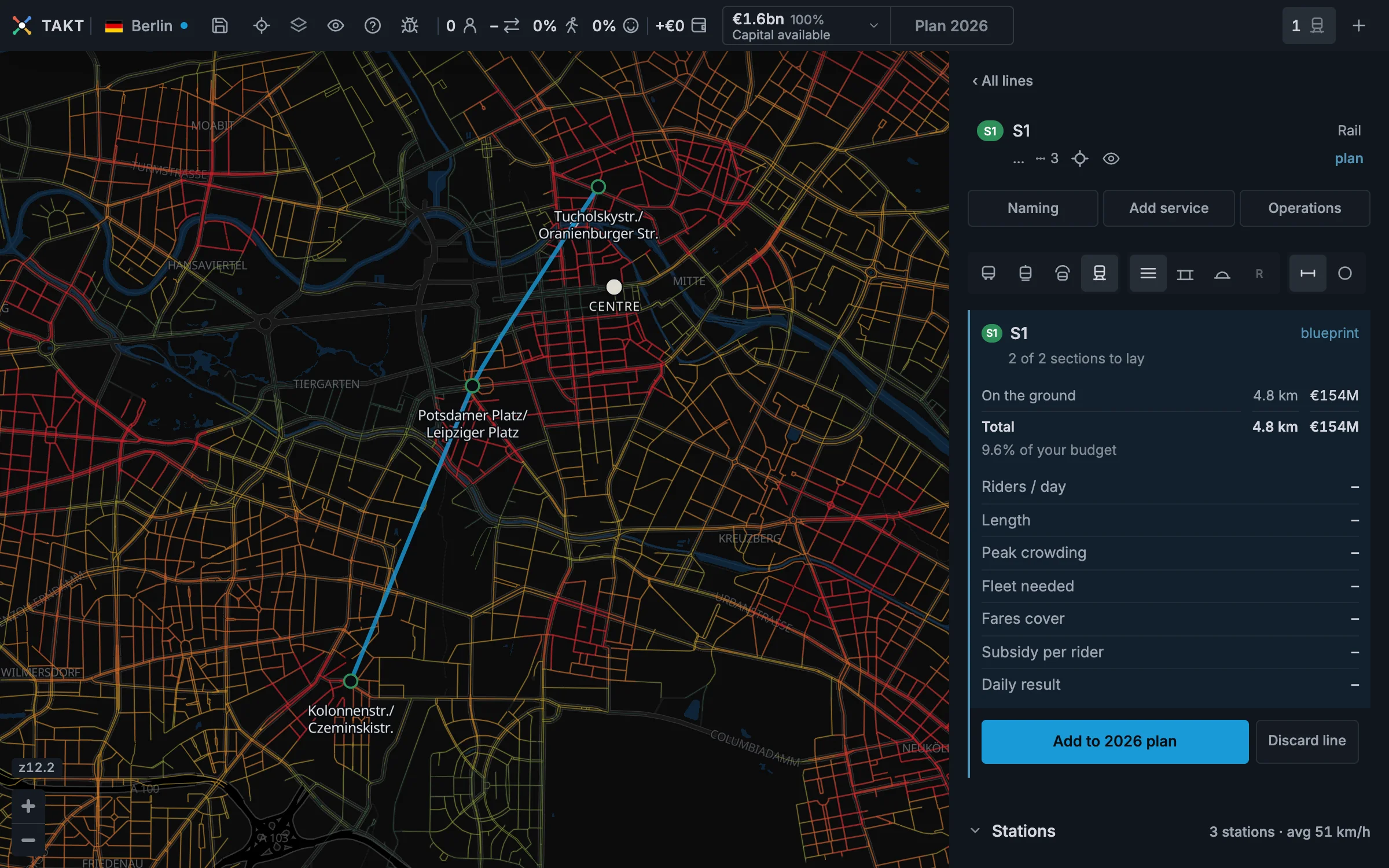The width and height of the screenshot is (1389, 868).
Task: Open the Add service tab
Action: pyautogui.click(x=1168, y=208)
